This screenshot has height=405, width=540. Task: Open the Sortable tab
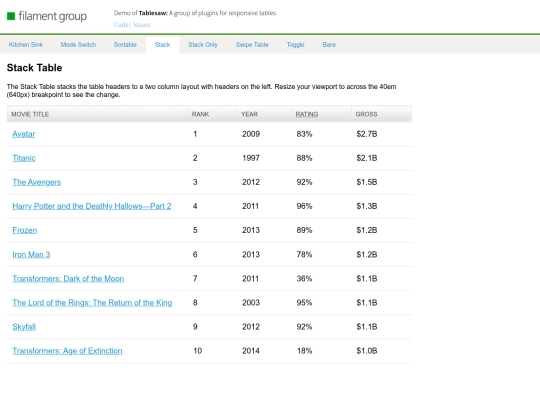click(125, 44)
